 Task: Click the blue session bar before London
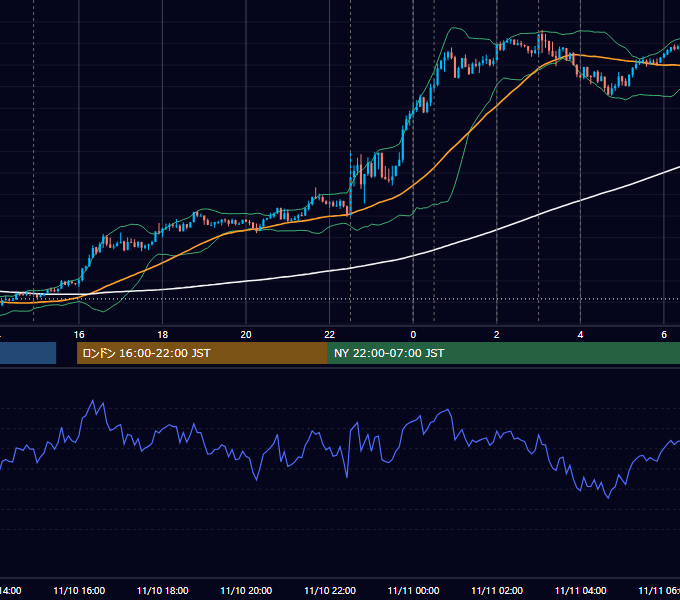coord(28,353)
